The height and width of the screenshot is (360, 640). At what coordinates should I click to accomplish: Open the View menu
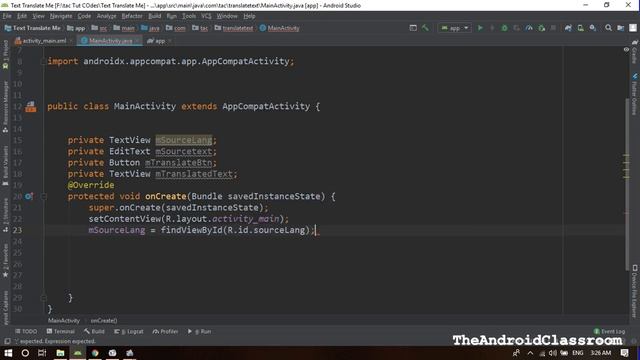pyautogui.click(x=38, y=16)
